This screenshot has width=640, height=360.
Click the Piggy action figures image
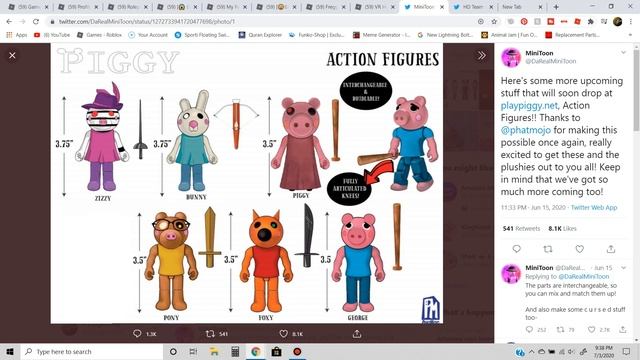tap(247, 183)
